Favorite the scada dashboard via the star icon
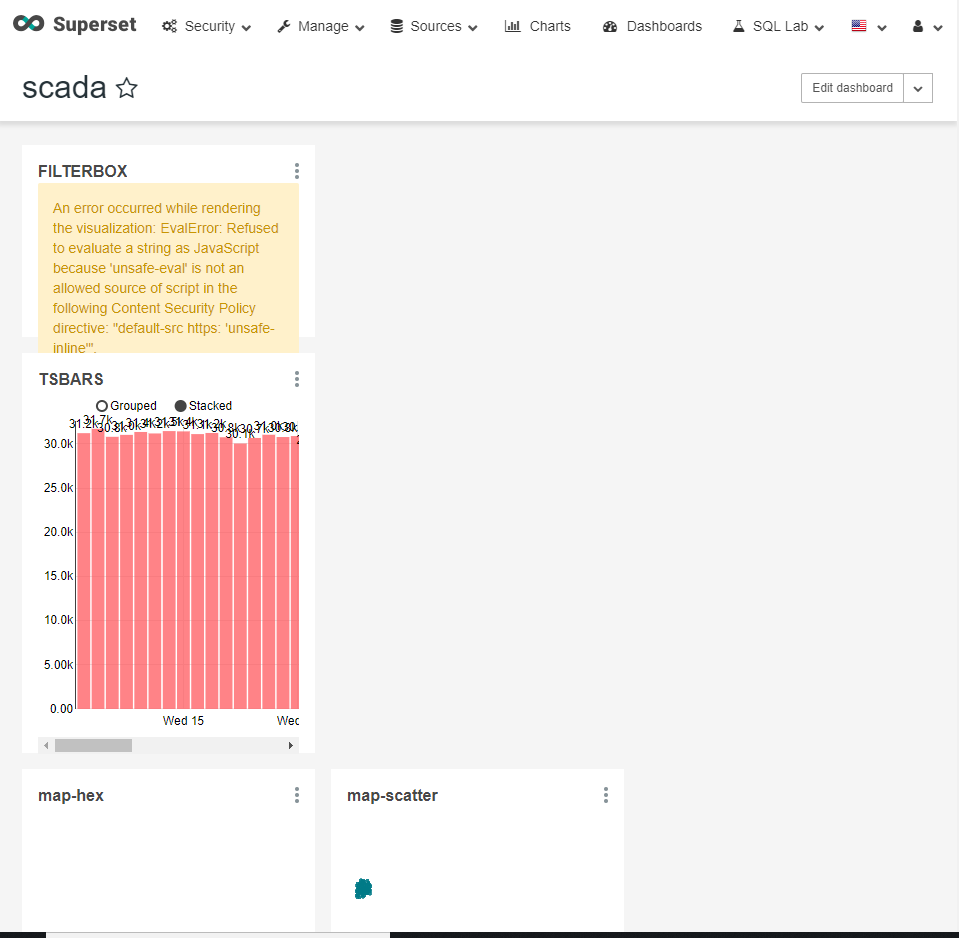 [127, 88]
